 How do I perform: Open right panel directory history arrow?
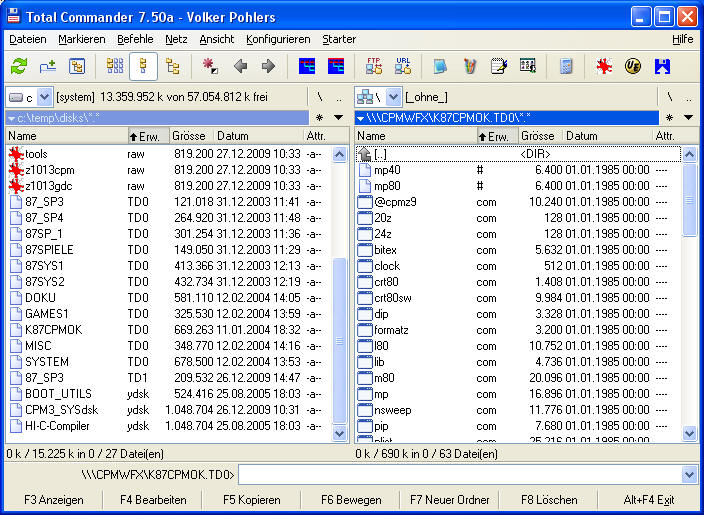click(688, 118)
